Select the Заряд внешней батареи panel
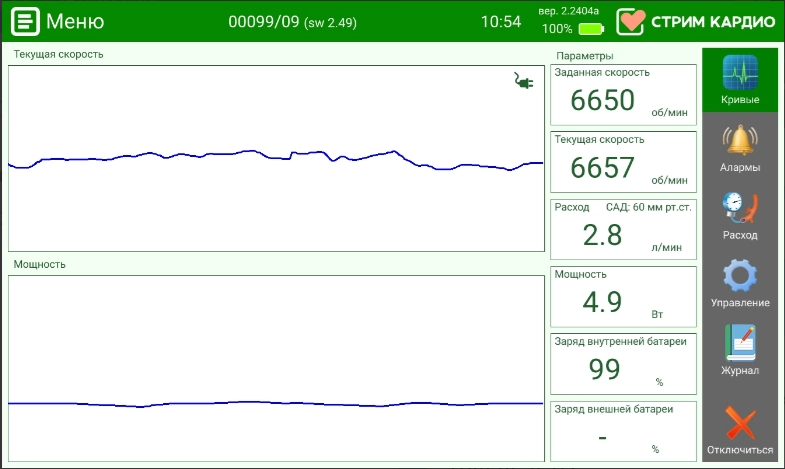This screenshot has height=469, width=785. pyautogui.click(x=623, y=430)
